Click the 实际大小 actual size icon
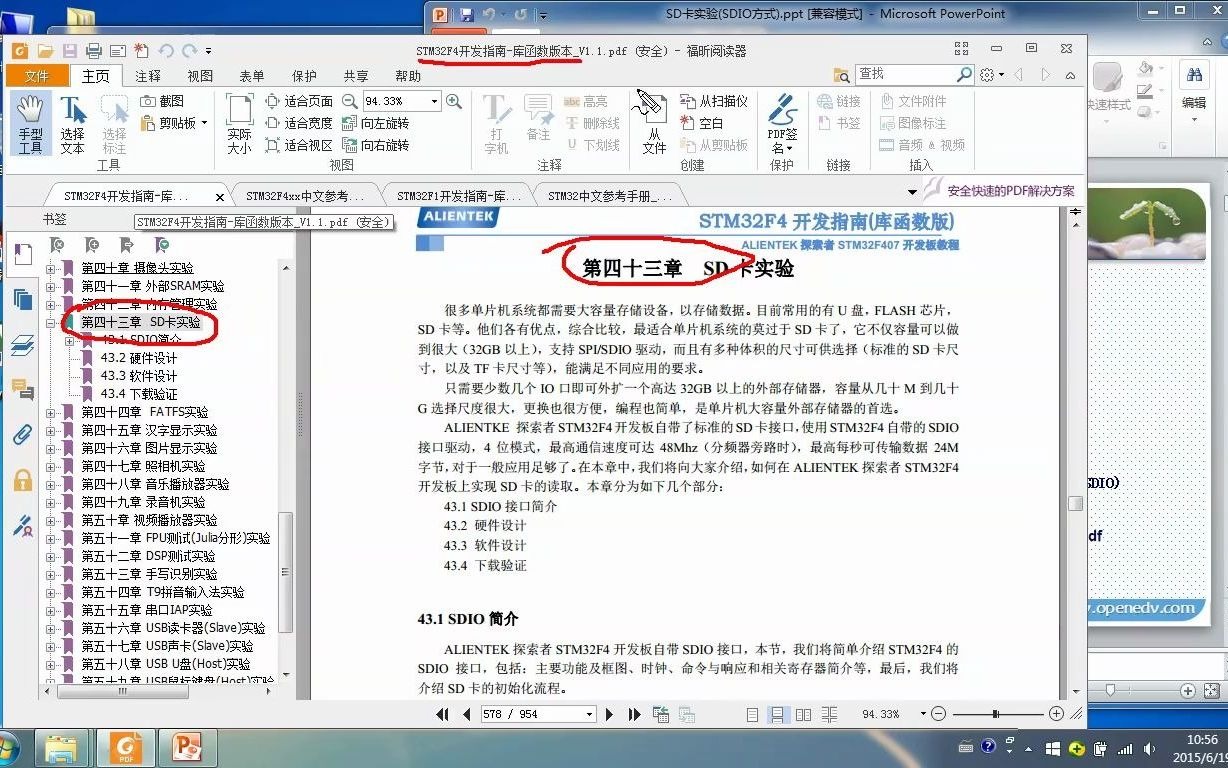This screenshot has width=1228, height=768. click(x=238, y=120)
